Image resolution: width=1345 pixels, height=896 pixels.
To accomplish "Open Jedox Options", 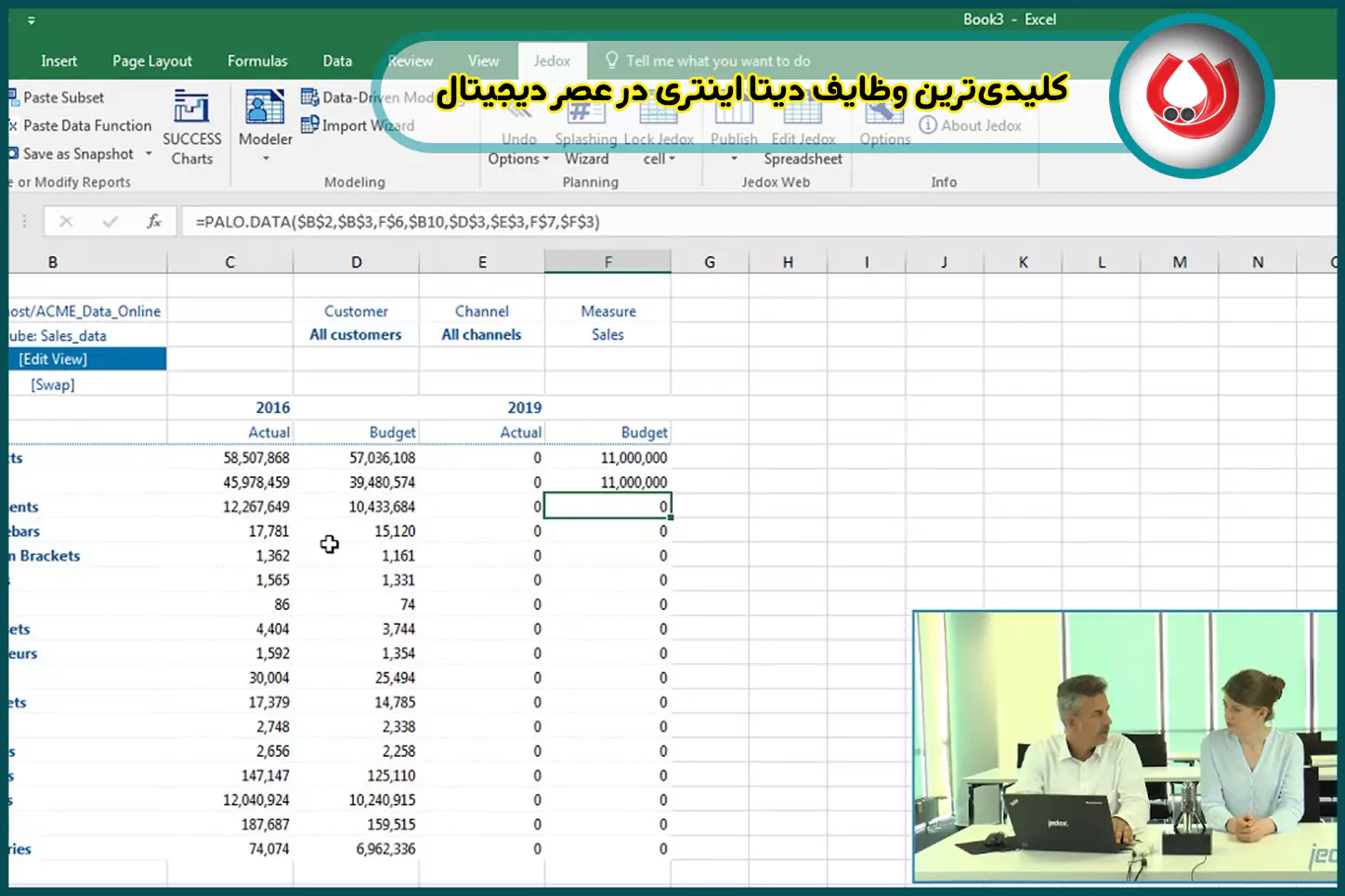I will (883, 125).
